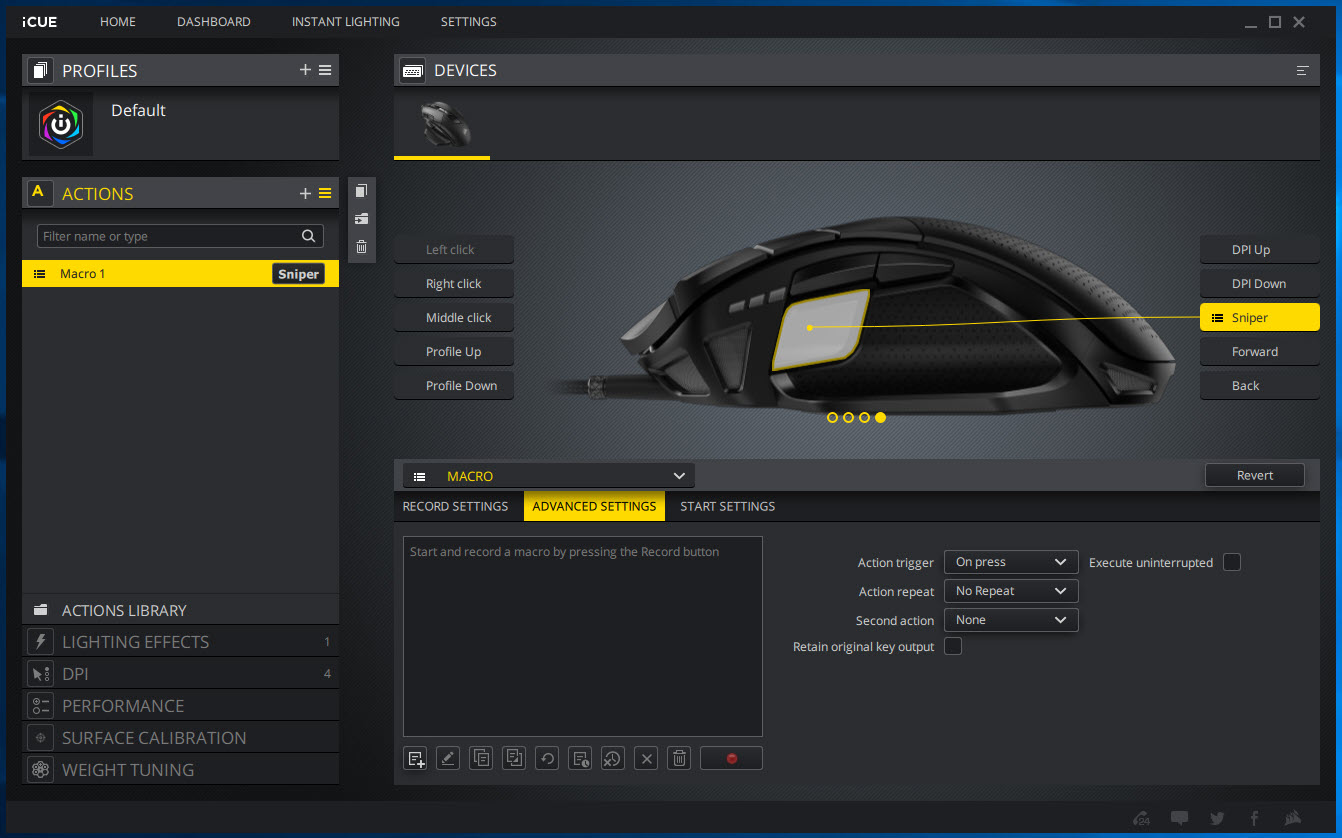Add a new profile with the plus icon

pyautogui.click(x=306, y=70)
